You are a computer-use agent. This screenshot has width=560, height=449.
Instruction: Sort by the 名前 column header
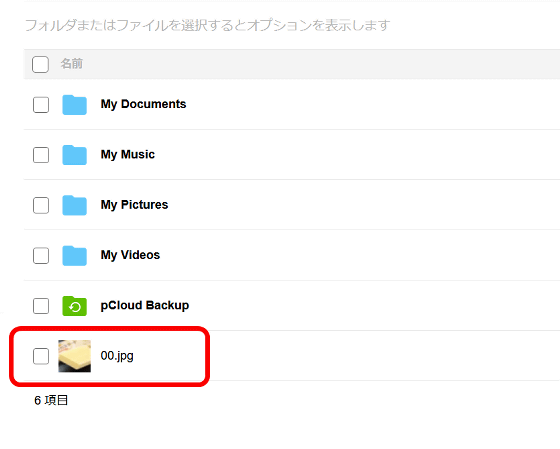coord(71,64)
